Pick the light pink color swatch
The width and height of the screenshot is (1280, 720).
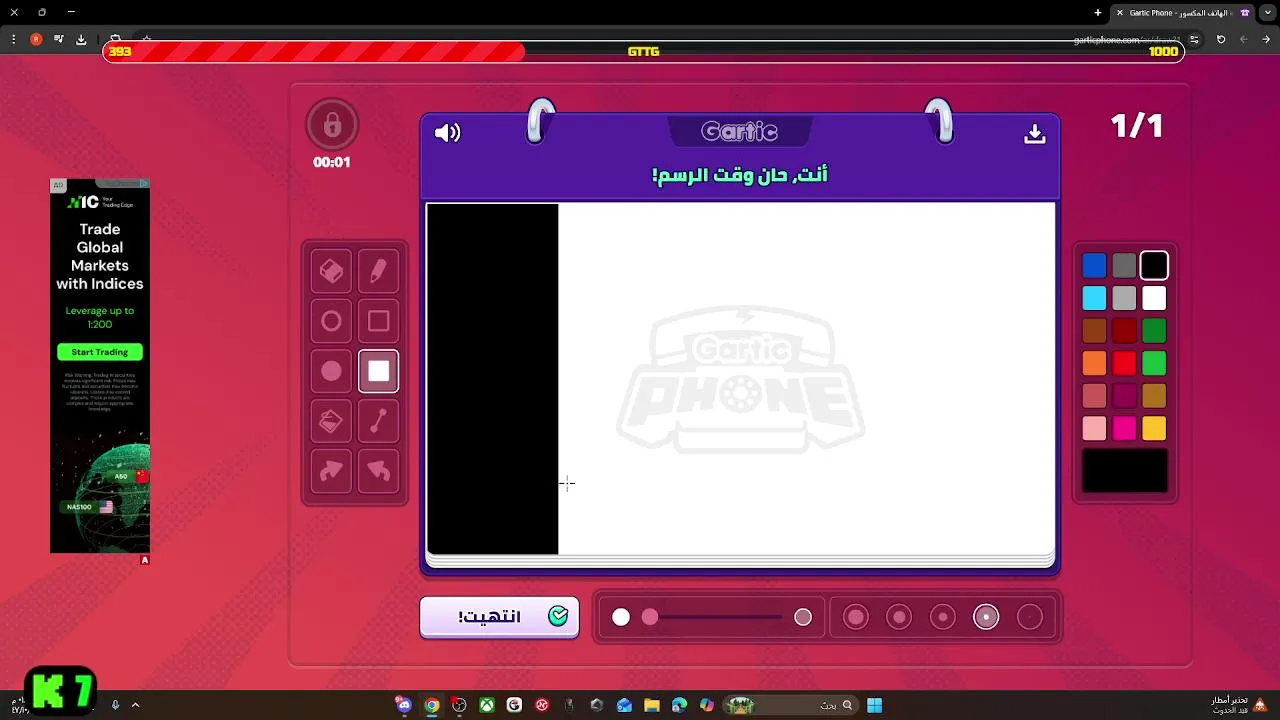1094,428
